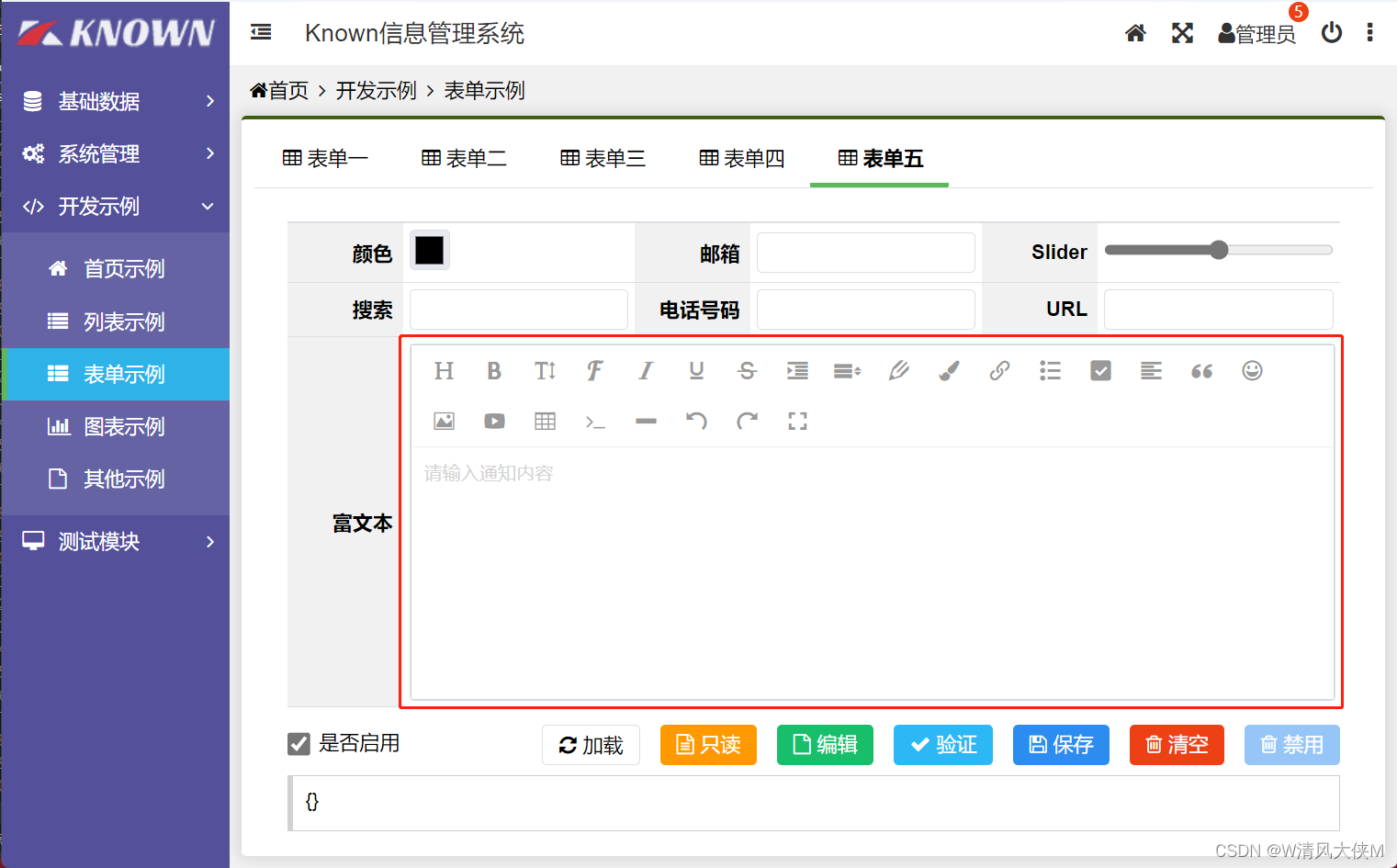Insert a table into the editor
The width and height of the screenshot is (1397, 868).
[545, 422]
